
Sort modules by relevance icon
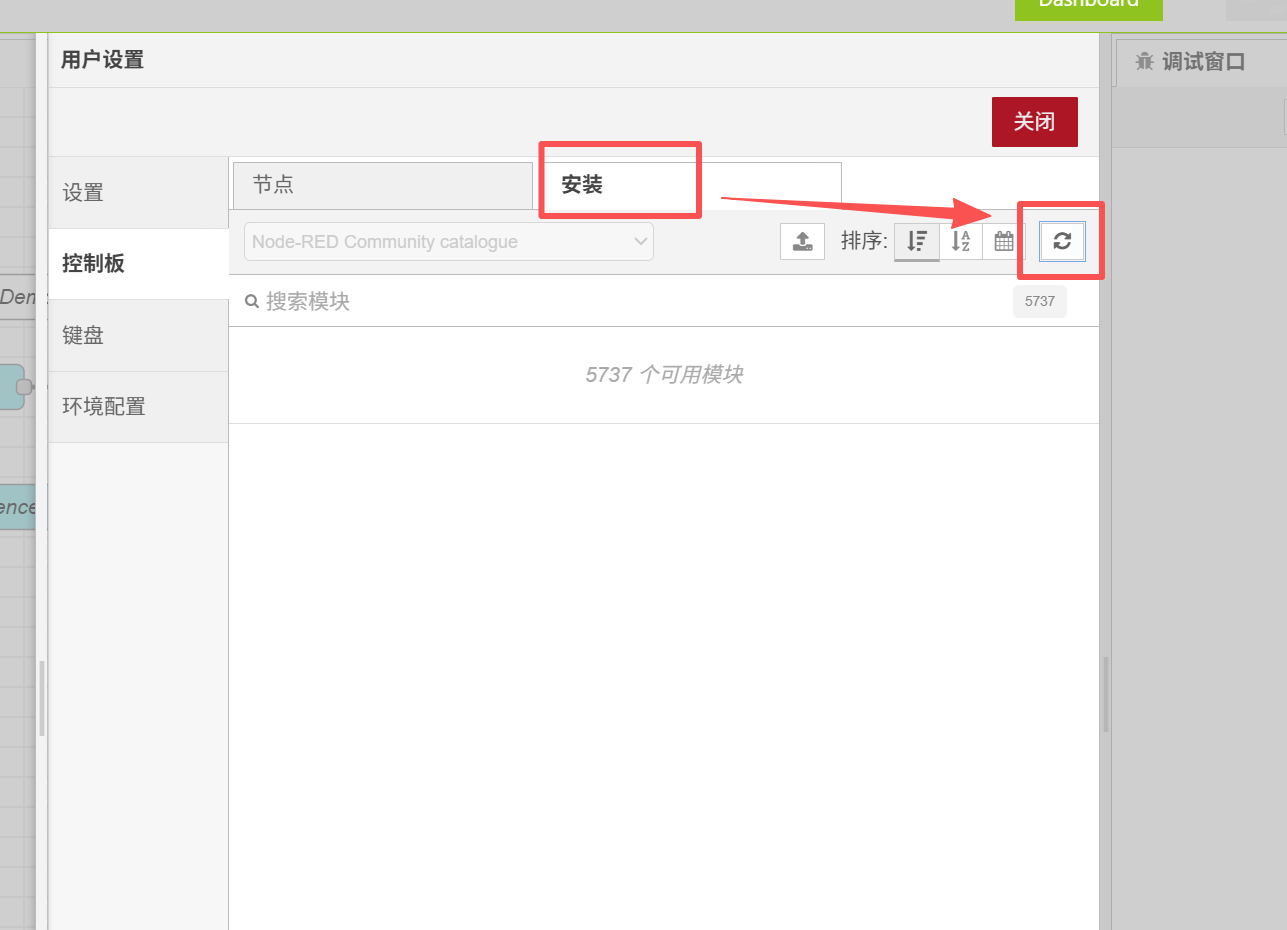[916, 241]
